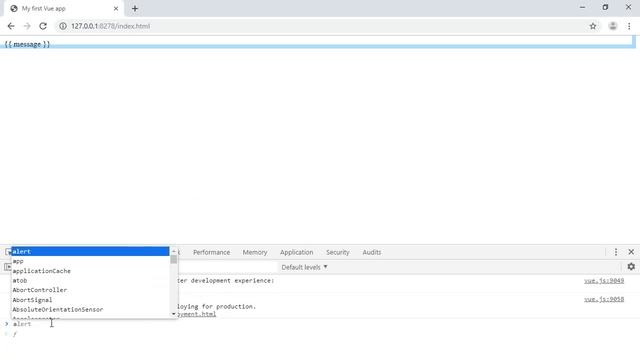
Task: Click the {{ message }} page text
Action: (x=27, y=44)
